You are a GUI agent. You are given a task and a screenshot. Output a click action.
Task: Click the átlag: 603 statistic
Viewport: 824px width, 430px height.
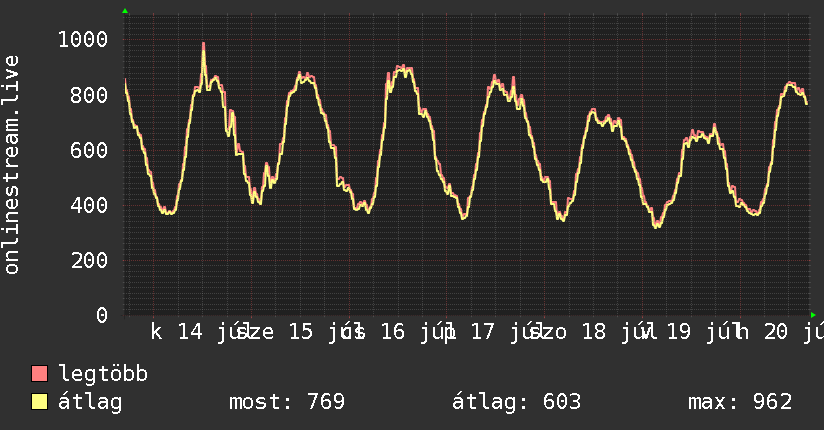[517, 402]
